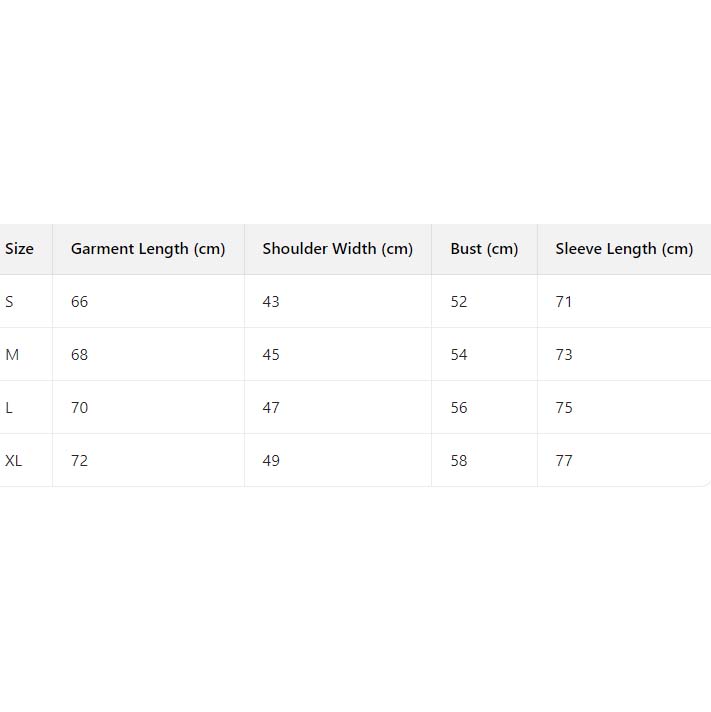Click the Garment Length (cm) header
This screenshot has height=712, width=711.
(x=148, y=249)
